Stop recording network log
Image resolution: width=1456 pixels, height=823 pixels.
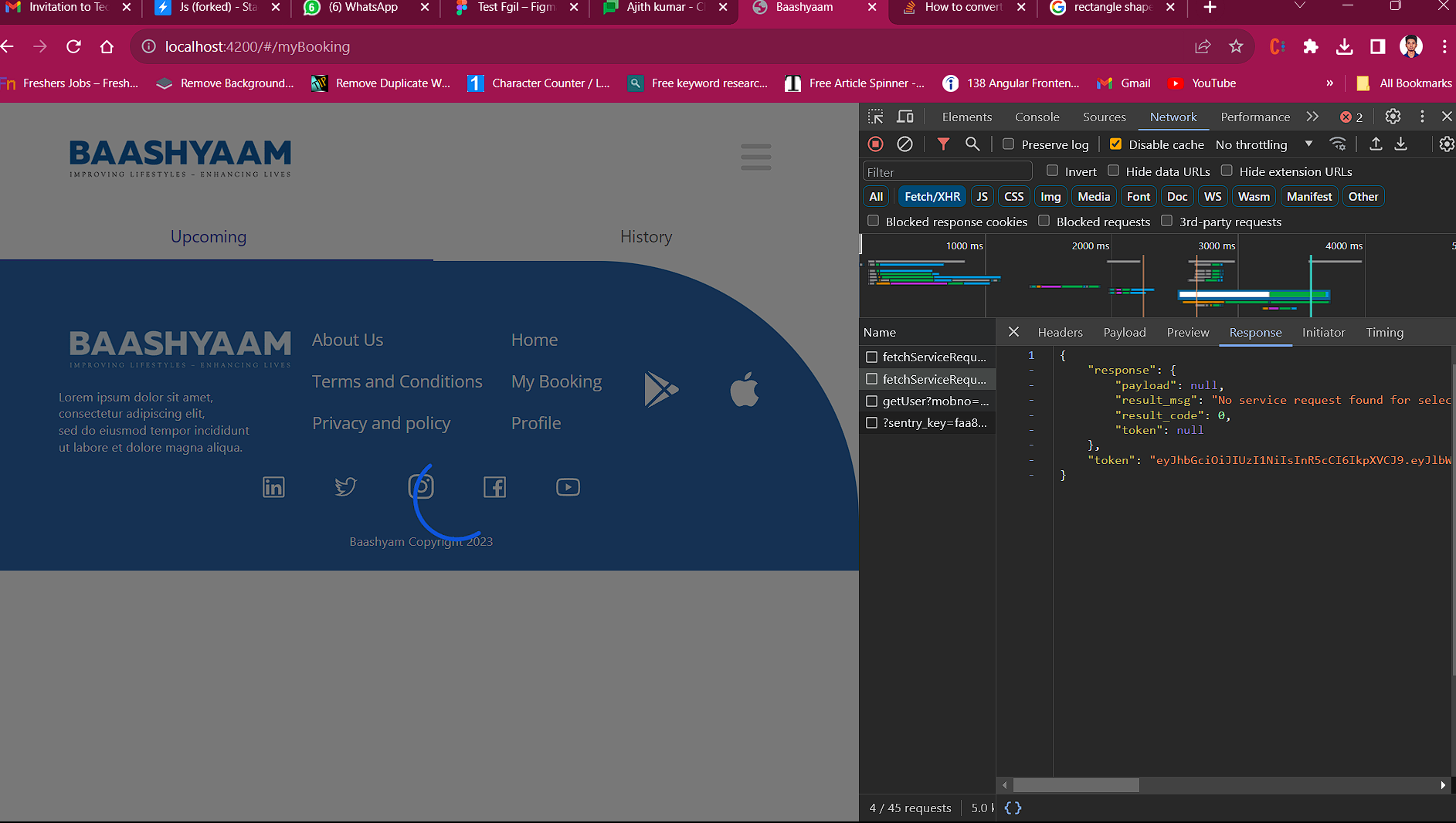tap(875, 144)
